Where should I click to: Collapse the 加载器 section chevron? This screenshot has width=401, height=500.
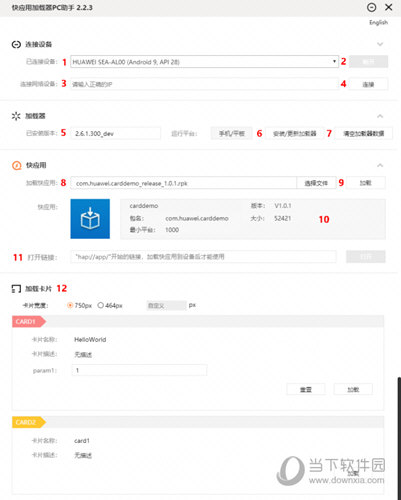(380, 116)
